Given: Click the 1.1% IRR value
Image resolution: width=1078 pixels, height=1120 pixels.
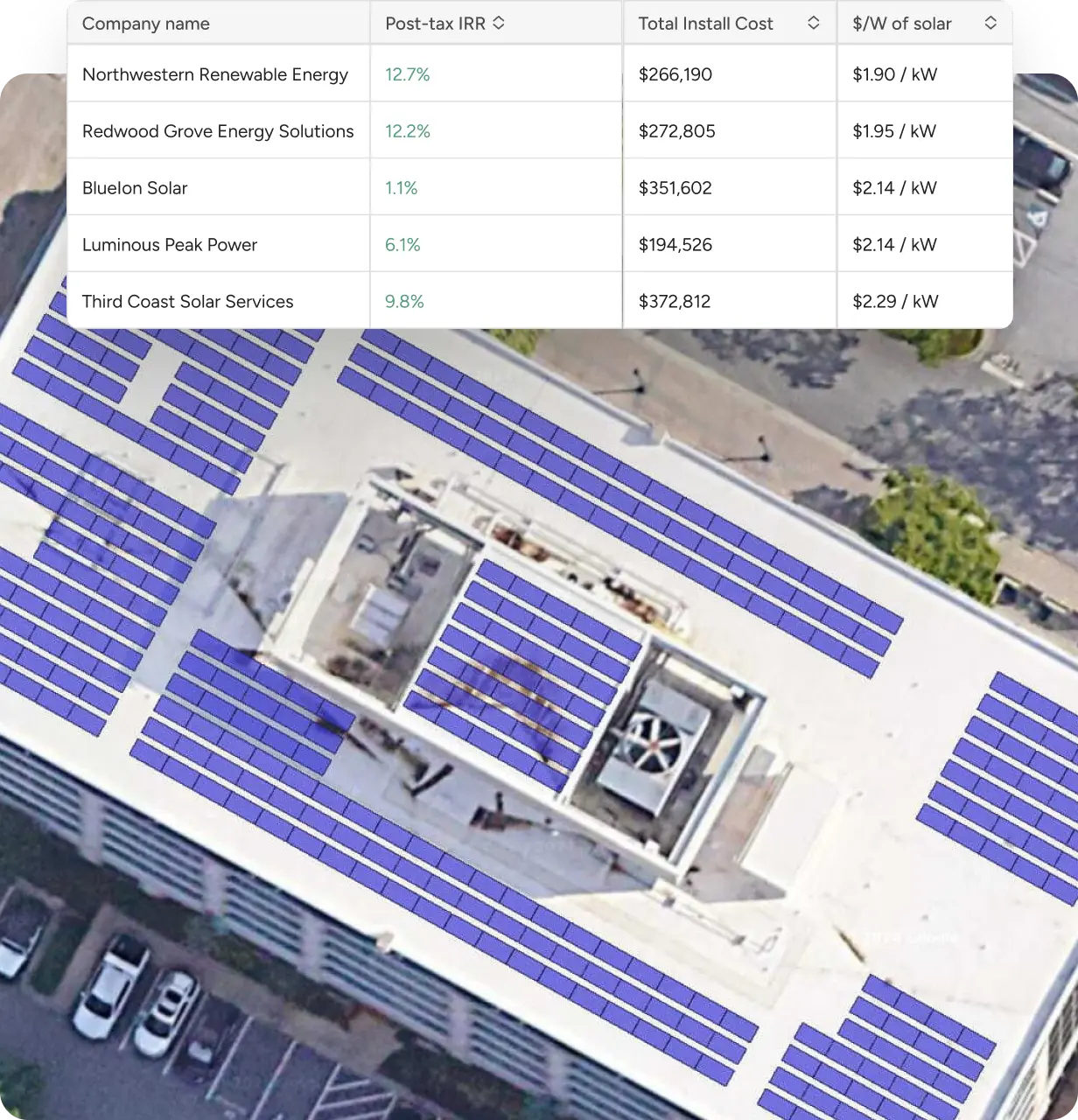Looking at the screenshot, I should click(x=402, y=188).
